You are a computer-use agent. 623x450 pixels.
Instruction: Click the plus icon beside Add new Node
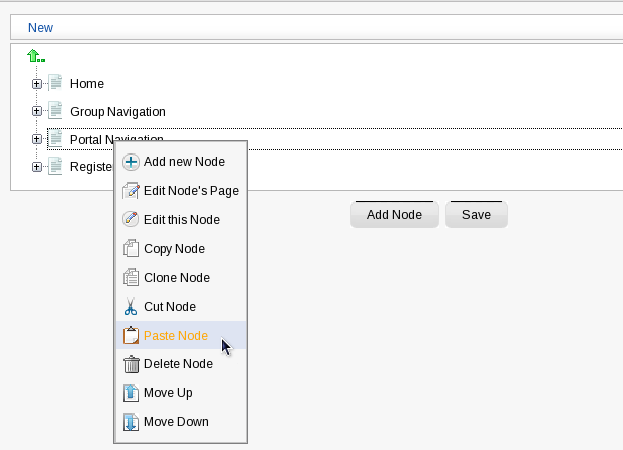pos(131,161)
